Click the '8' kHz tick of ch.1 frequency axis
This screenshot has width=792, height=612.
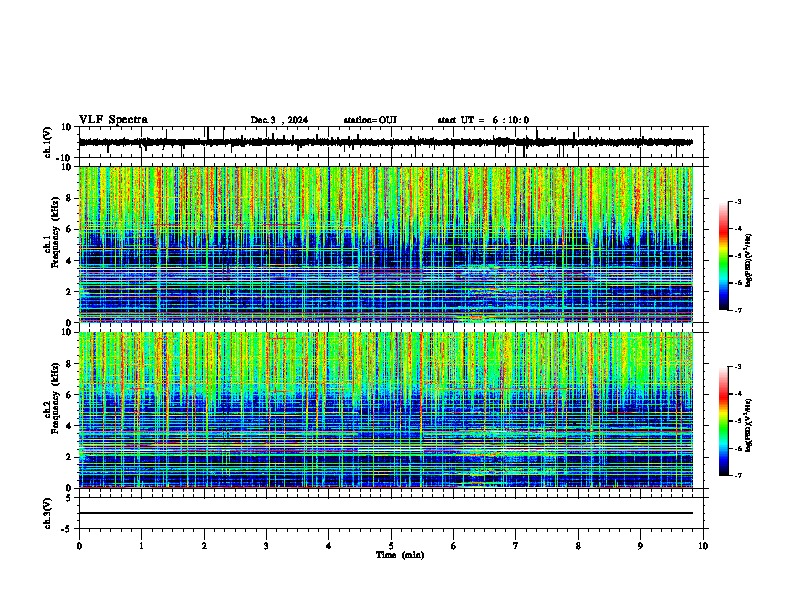click(x=71, y=198)
